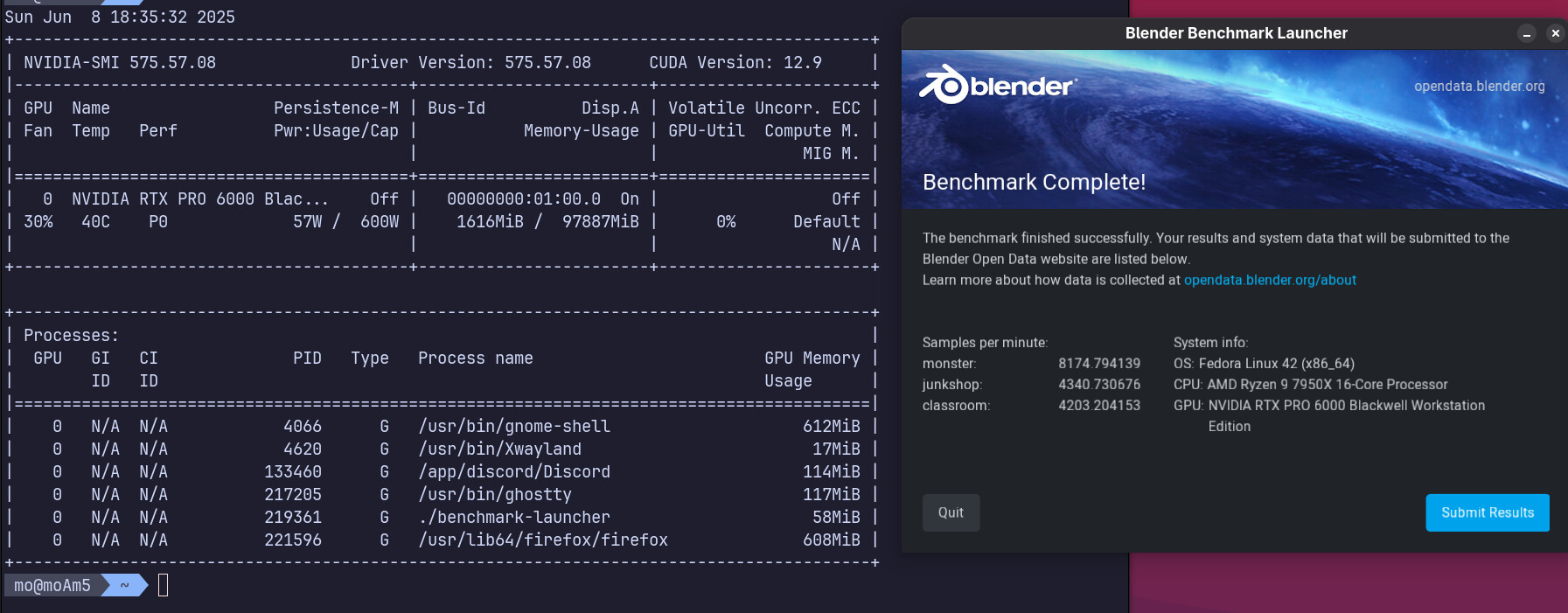Click the classroom score 4203.204153
Screen dimensions: 1568x613
tap(1099, 406)
